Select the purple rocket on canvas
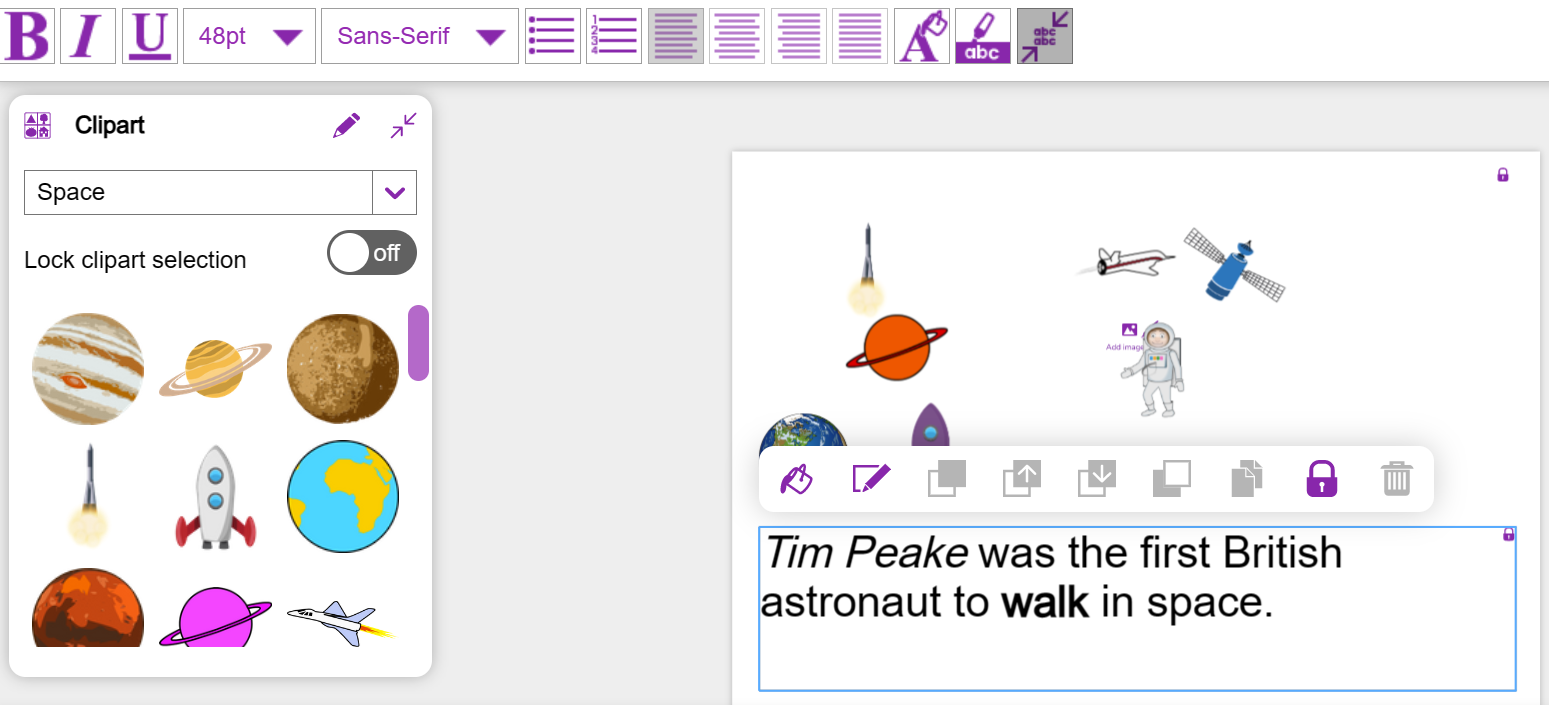 930,426
